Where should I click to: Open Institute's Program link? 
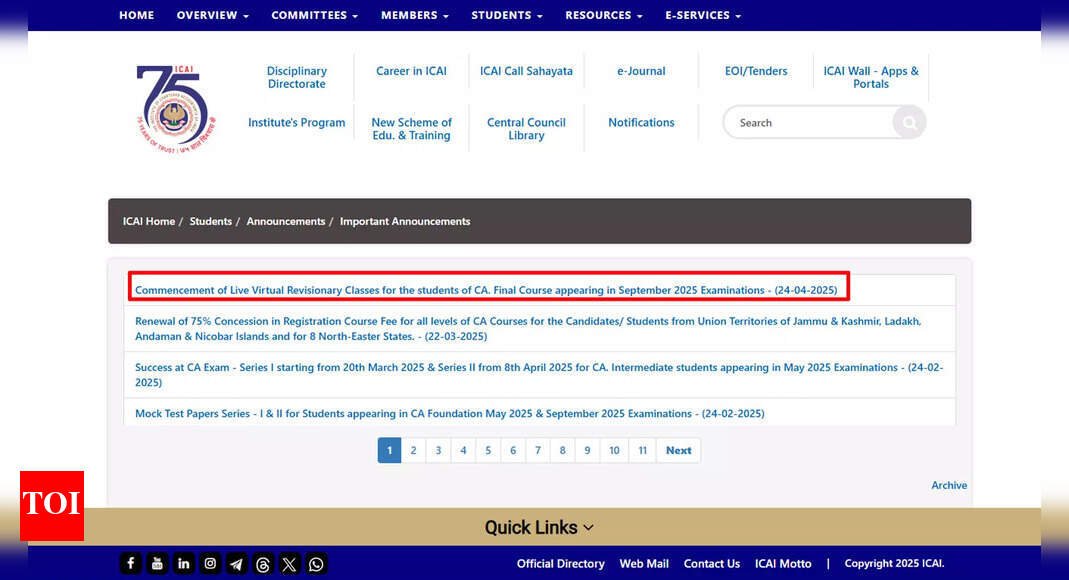click(x=297, y=123)
